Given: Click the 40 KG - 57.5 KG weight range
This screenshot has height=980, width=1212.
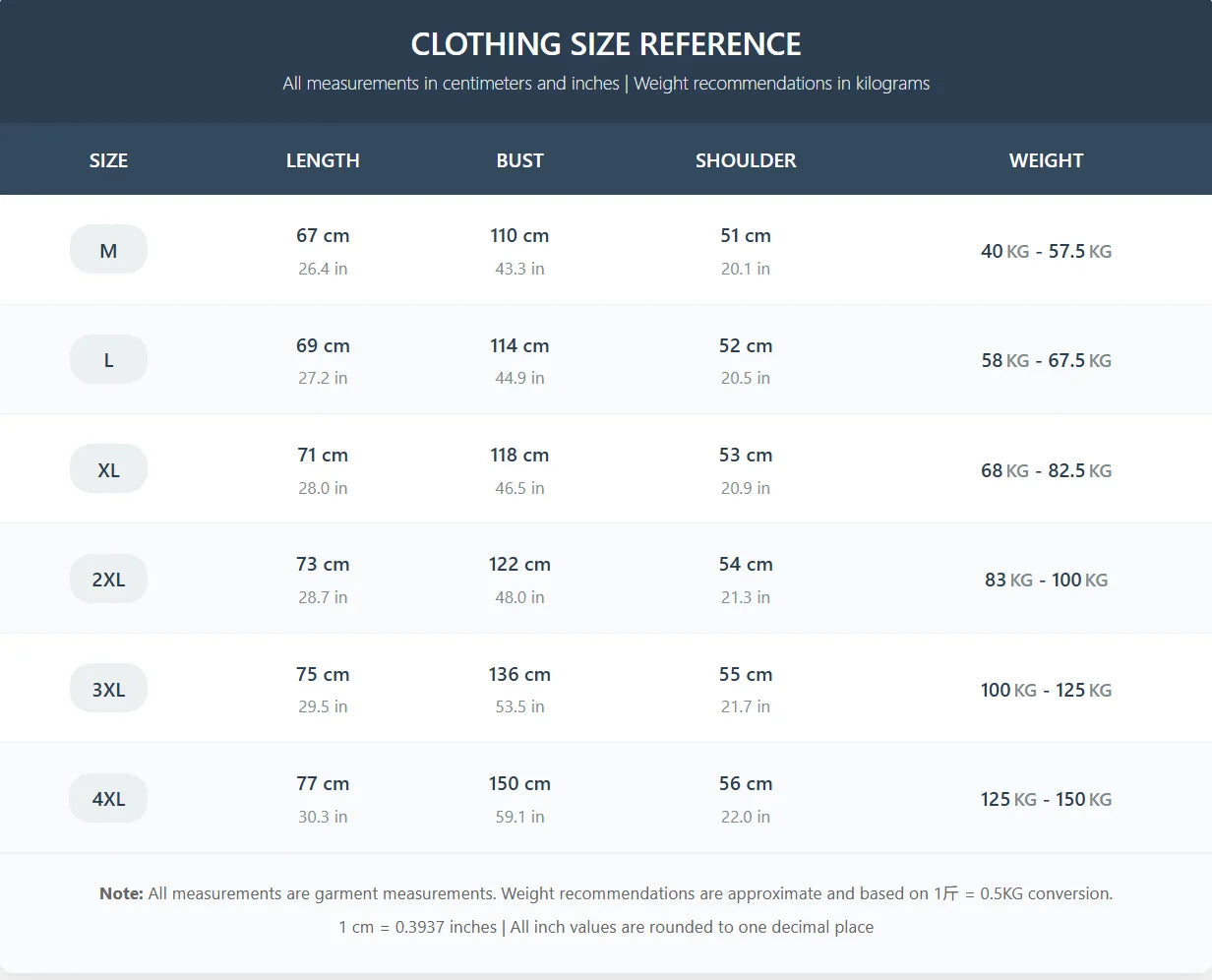Looking at the screenshot, I should [1046, 251].
